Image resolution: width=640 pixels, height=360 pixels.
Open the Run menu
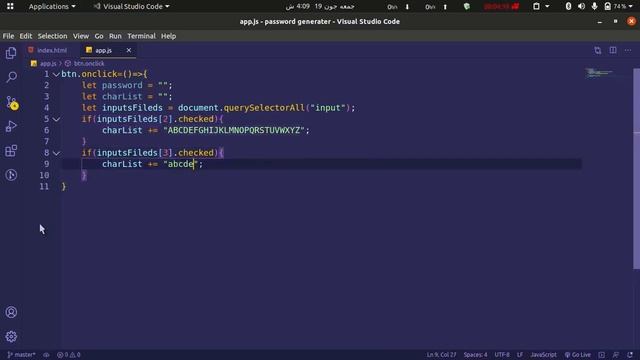tap(115, 36)
